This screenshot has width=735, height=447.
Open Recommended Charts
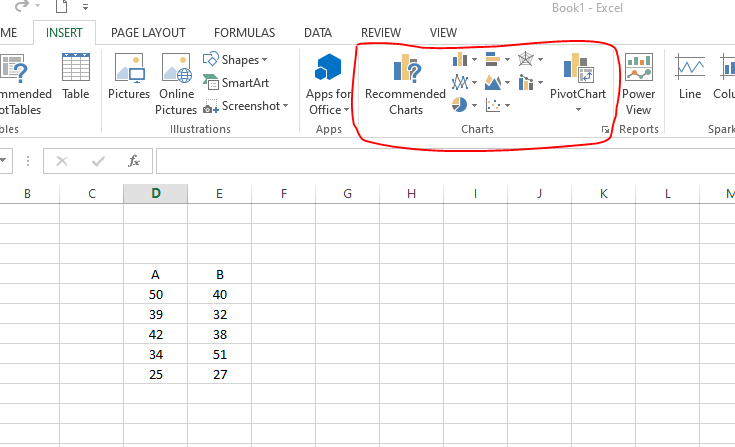pyautogui.click(x=405, y=85)
